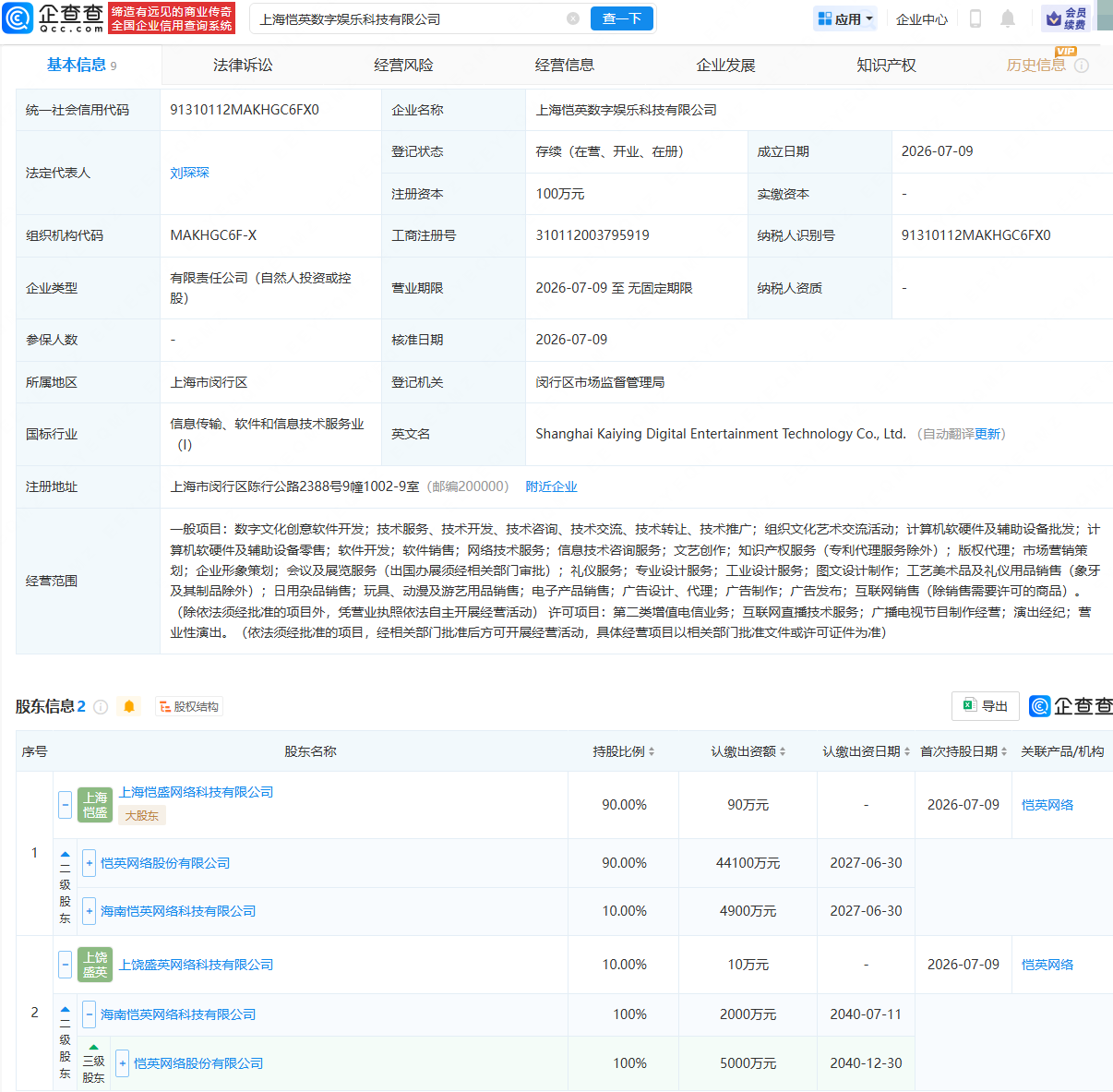Open 股权结构 chart button
The width and height of the screenshot is (1113, 1092).
coord(189,707)
